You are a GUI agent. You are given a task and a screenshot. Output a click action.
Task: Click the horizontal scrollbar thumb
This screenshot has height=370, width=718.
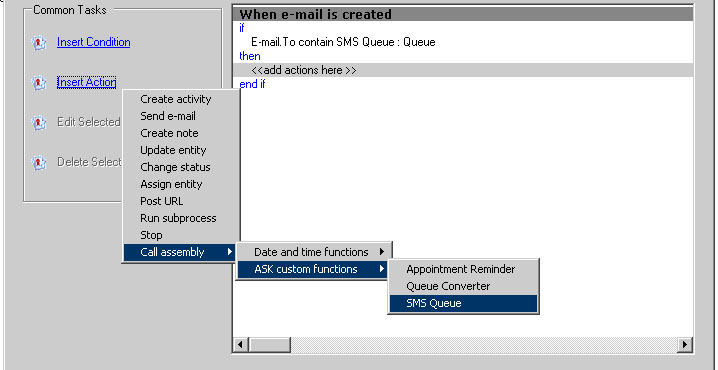(x=270, y=345)
